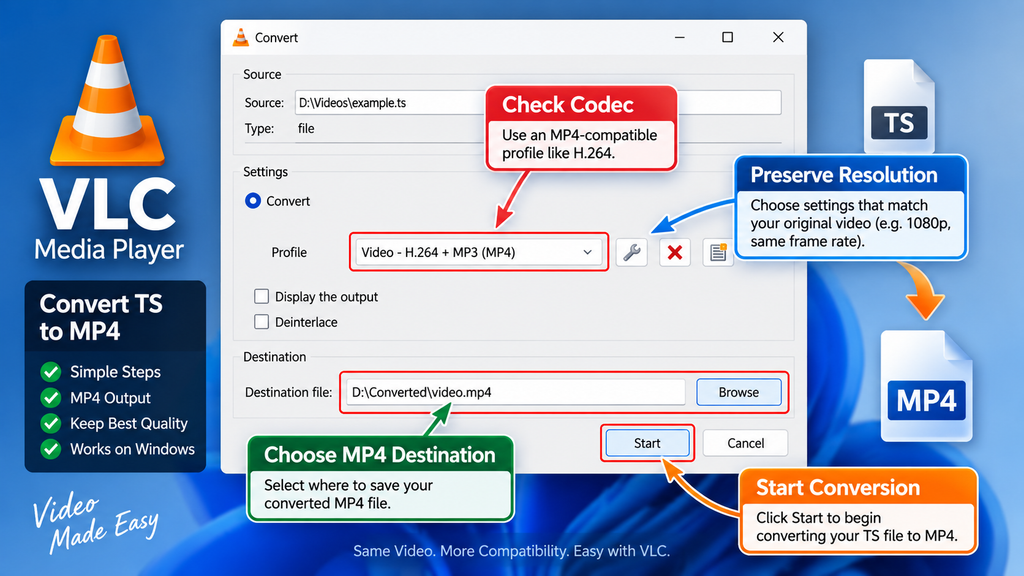The image size is (1024, 576).
Task: Enable Display the output checkbox
Action: pyautogui.click(x=261, y=296)
